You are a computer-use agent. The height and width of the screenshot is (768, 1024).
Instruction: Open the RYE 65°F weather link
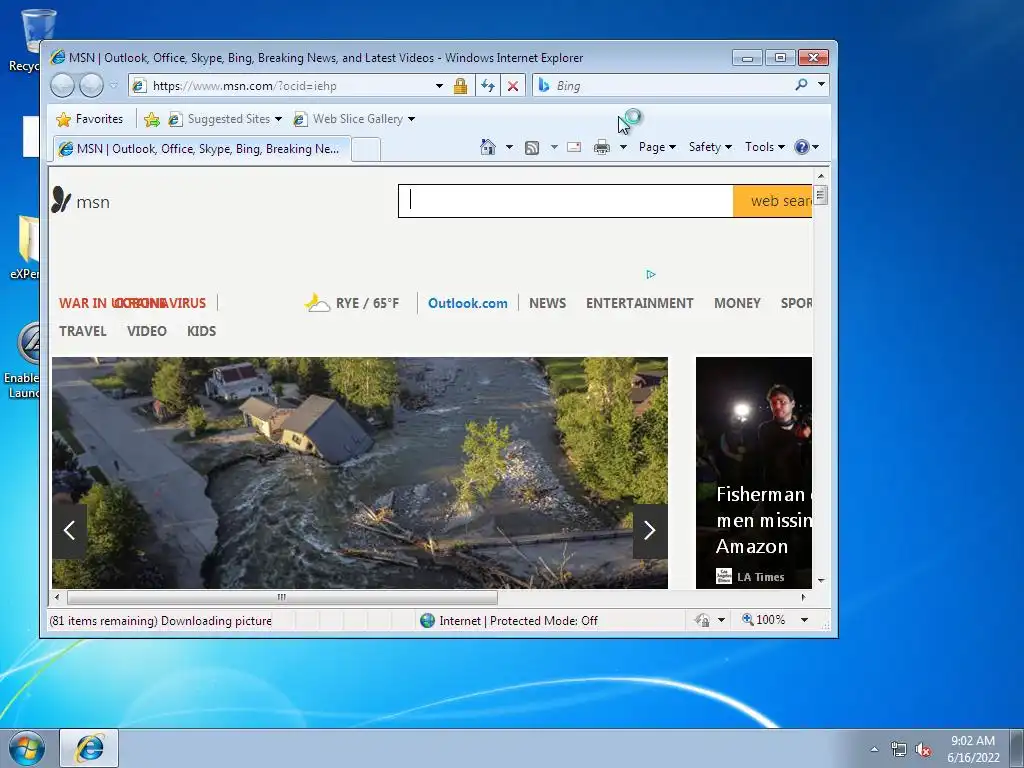click(352, 303)
